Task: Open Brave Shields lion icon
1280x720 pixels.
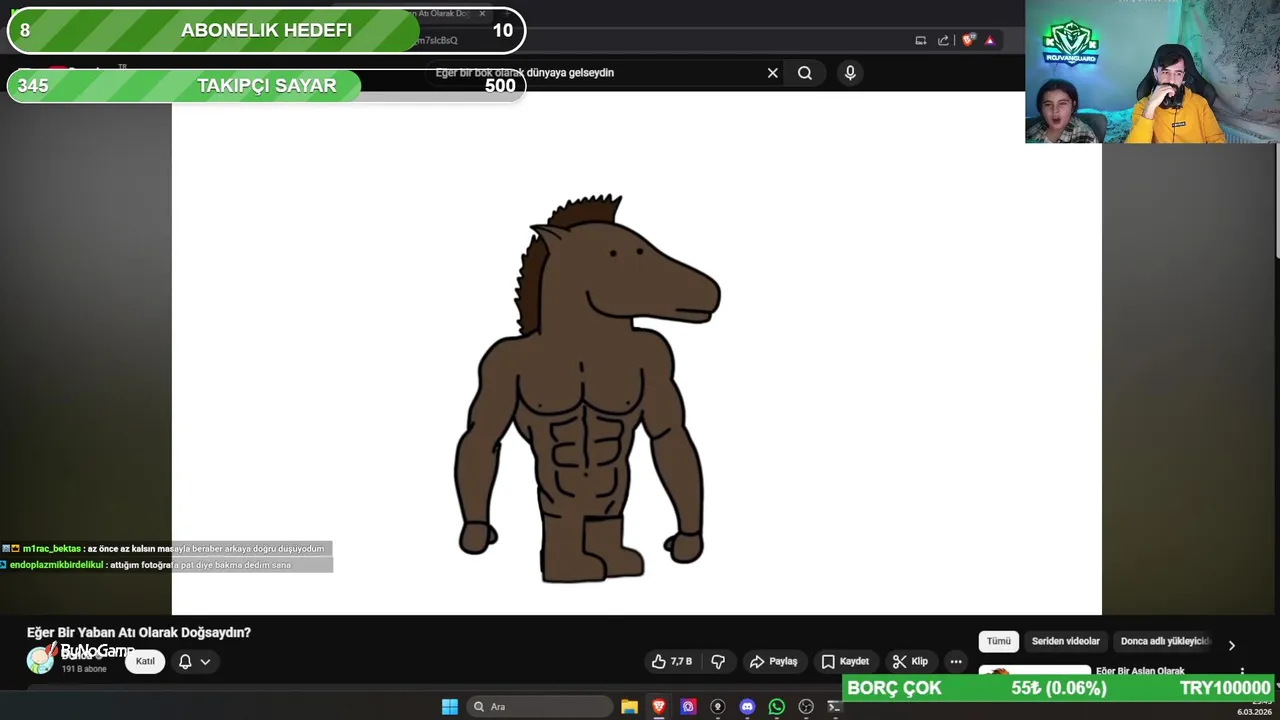Action: coord(968,40)
